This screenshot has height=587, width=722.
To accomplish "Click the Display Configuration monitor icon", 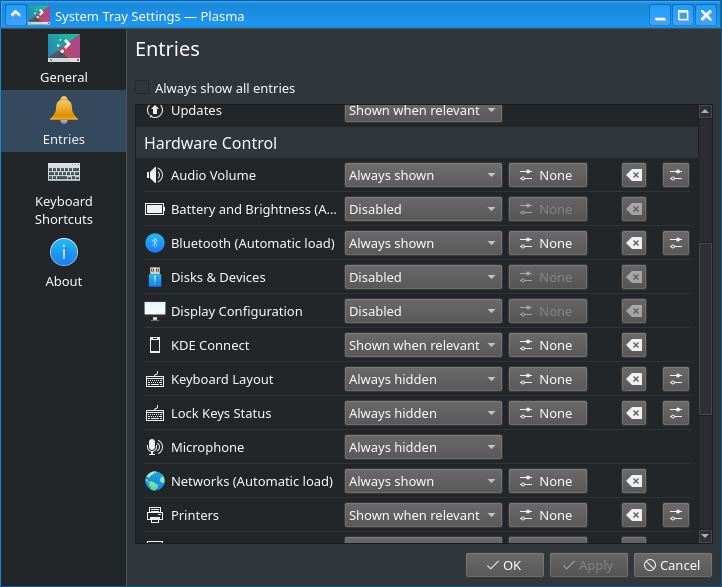I will (155, 311).
